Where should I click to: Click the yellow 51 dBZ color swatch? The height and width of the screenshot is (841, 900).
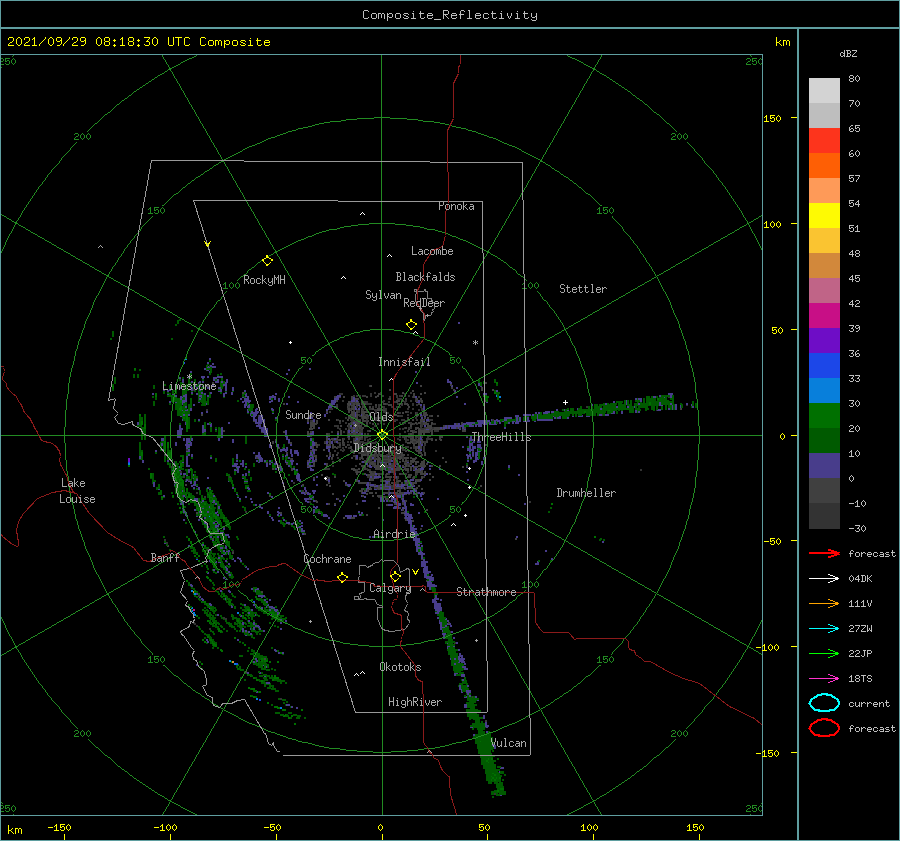pos(824,215)
